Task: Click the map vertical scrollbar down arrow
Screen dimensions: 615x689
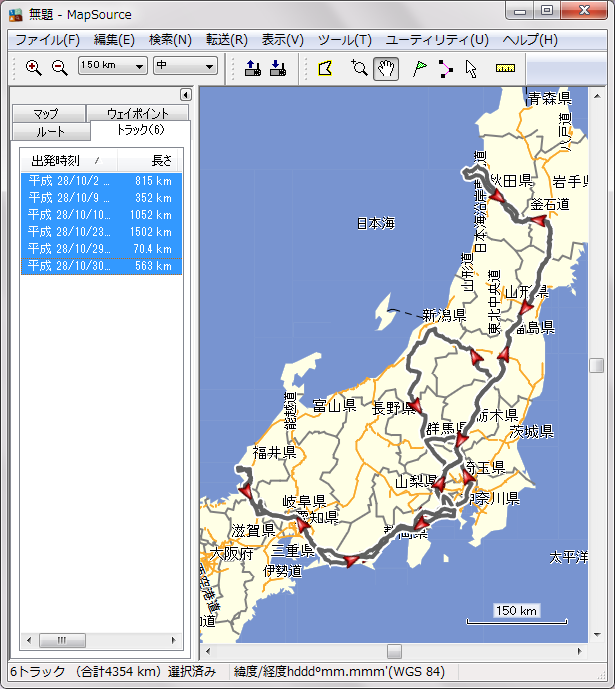Action: 597,634
